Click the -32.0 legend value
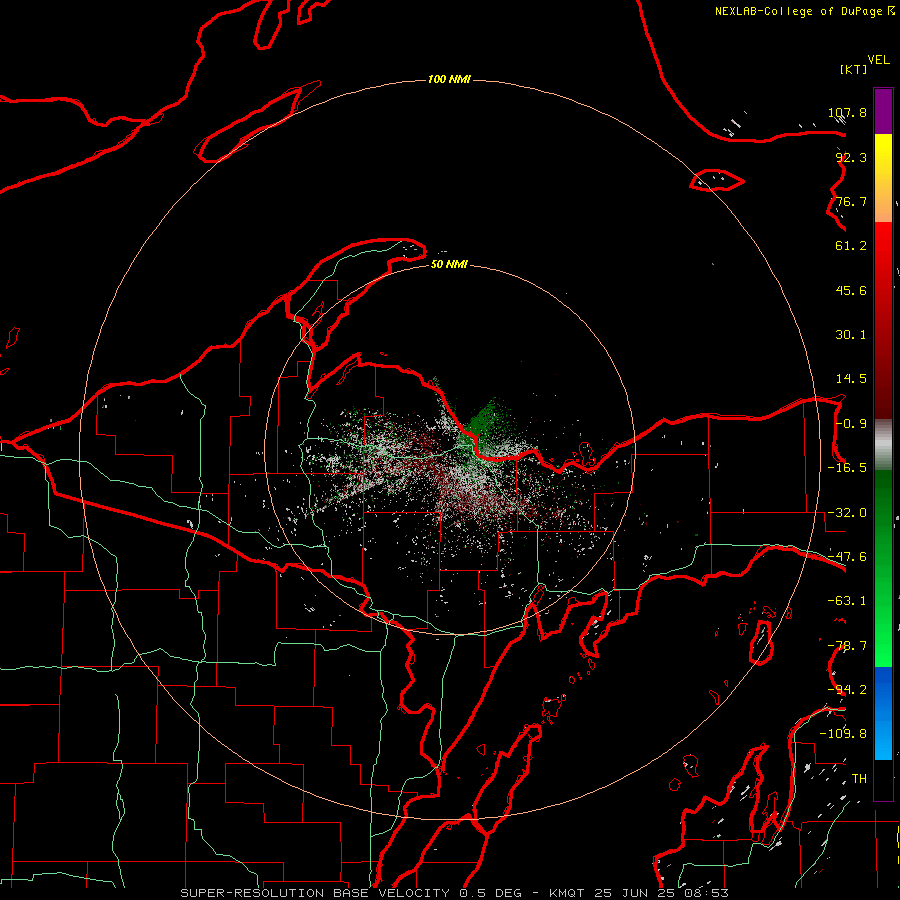The width and height of the screenshot is (900, 900). [x=847, y=513]
